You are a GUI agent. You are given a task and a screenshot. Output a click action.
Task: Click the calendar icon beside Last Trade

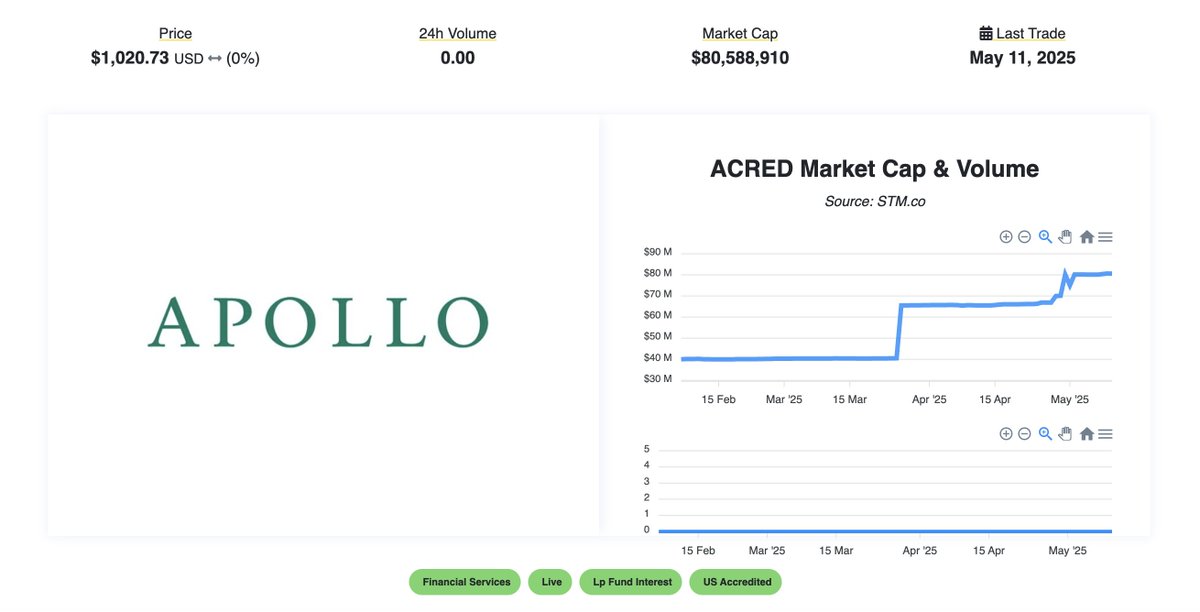[986, 33]
